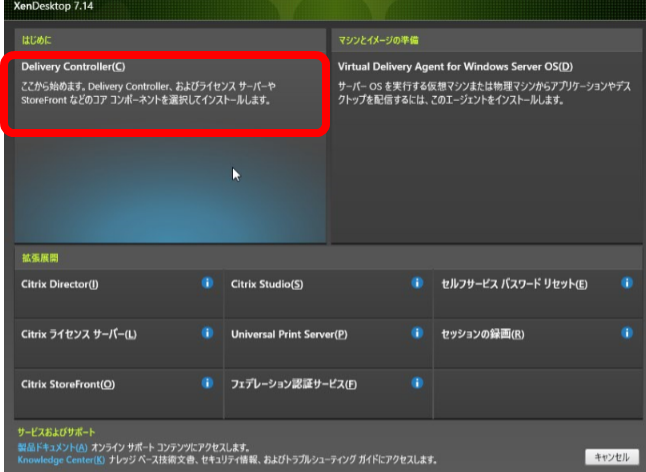Click the サービスおよびサポート heading

click(x=56, y=432)
